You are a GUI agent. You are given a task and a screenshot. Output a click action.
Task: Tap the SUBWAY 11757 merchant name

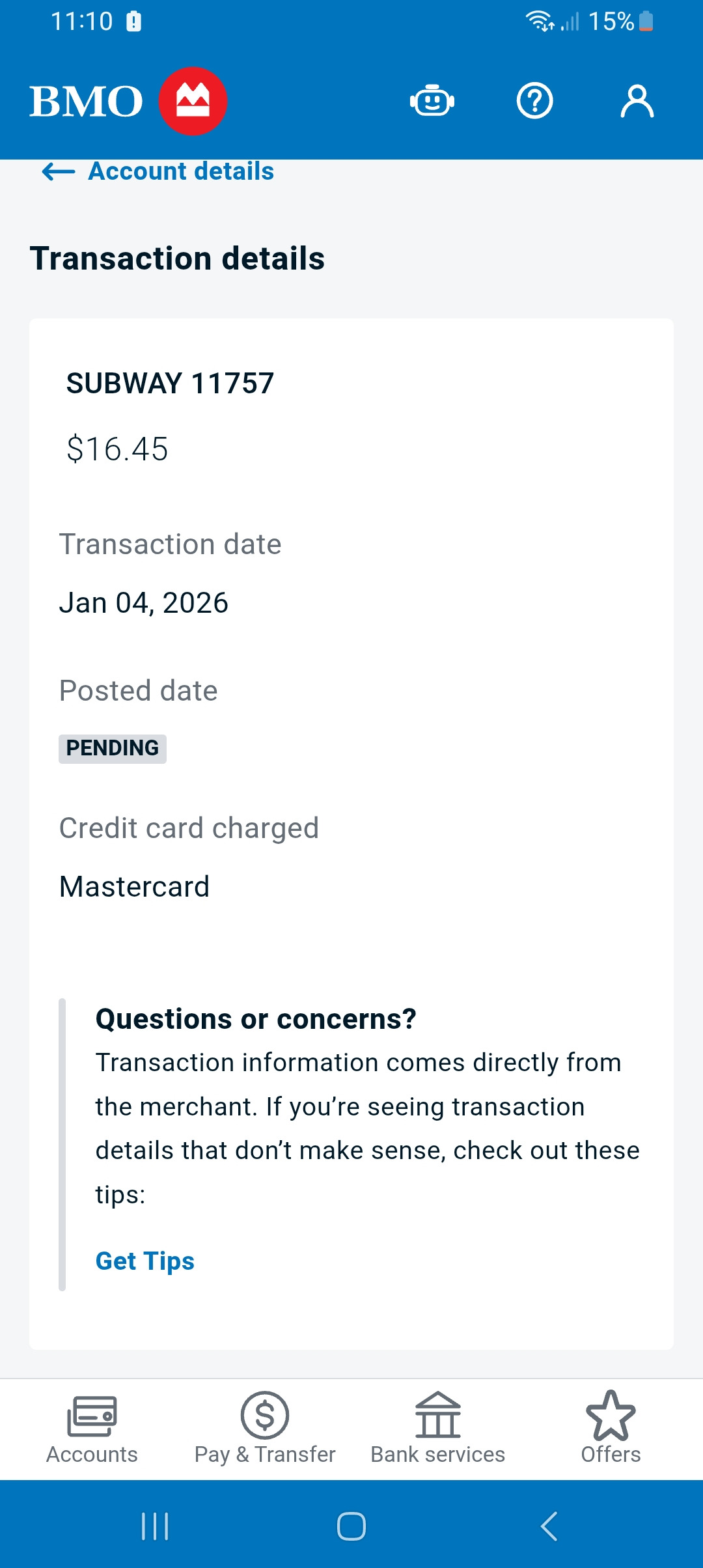(x=170, y=383)
